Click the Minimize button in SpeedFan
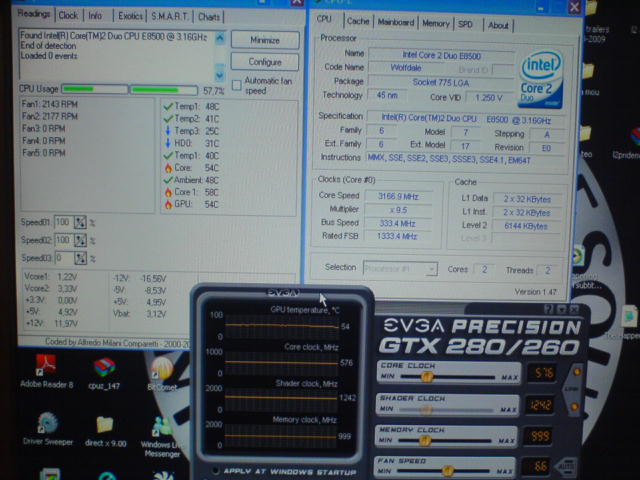Viewport: 640px width, 480px height. coord(265,40)
